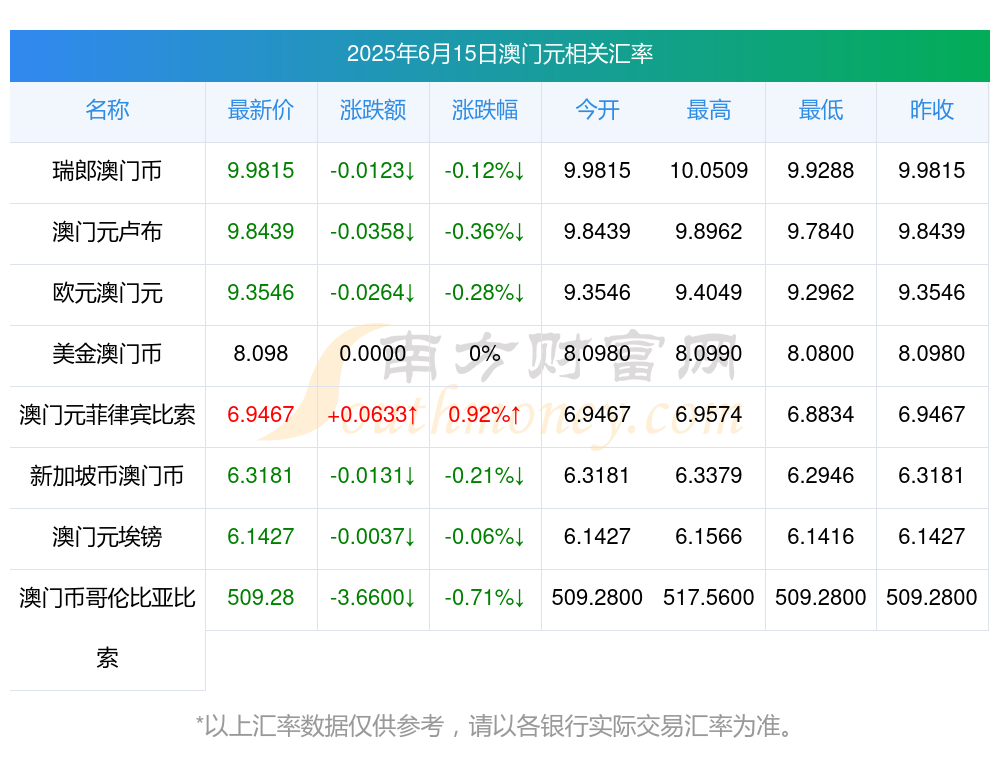Screen dimensions: 1000x757
Task: Click change amount -0.0037↓
Action: pyautogui.click(x=372, y=536)
